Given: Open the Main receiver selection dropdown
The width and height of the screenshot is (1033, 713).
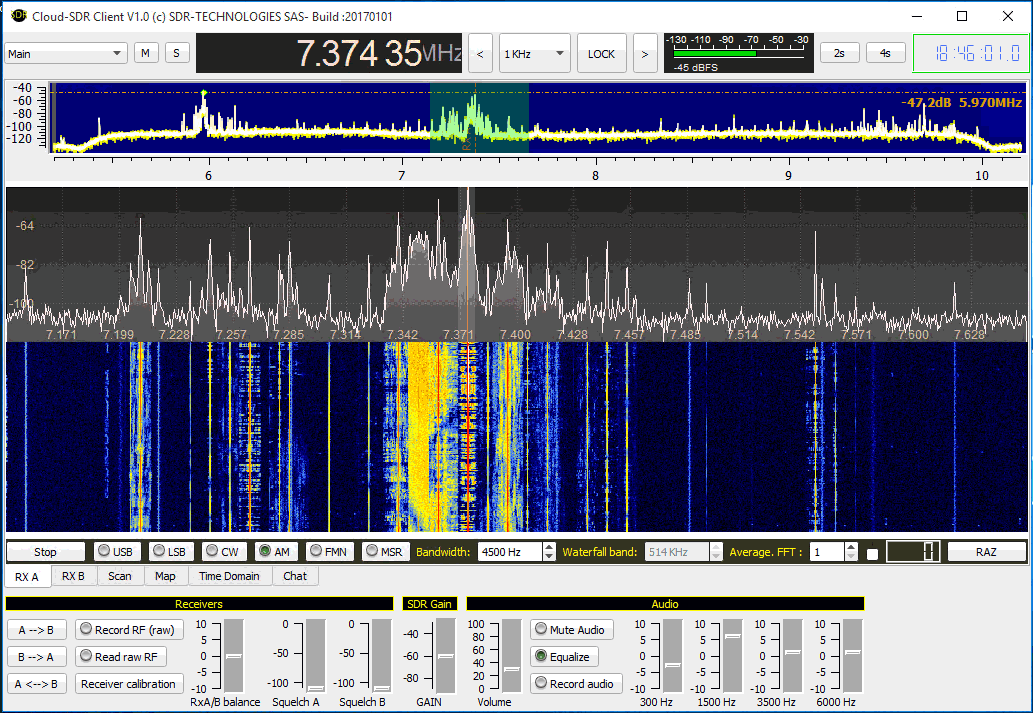Looking at the screenshot, I should [x=65, y=52].
